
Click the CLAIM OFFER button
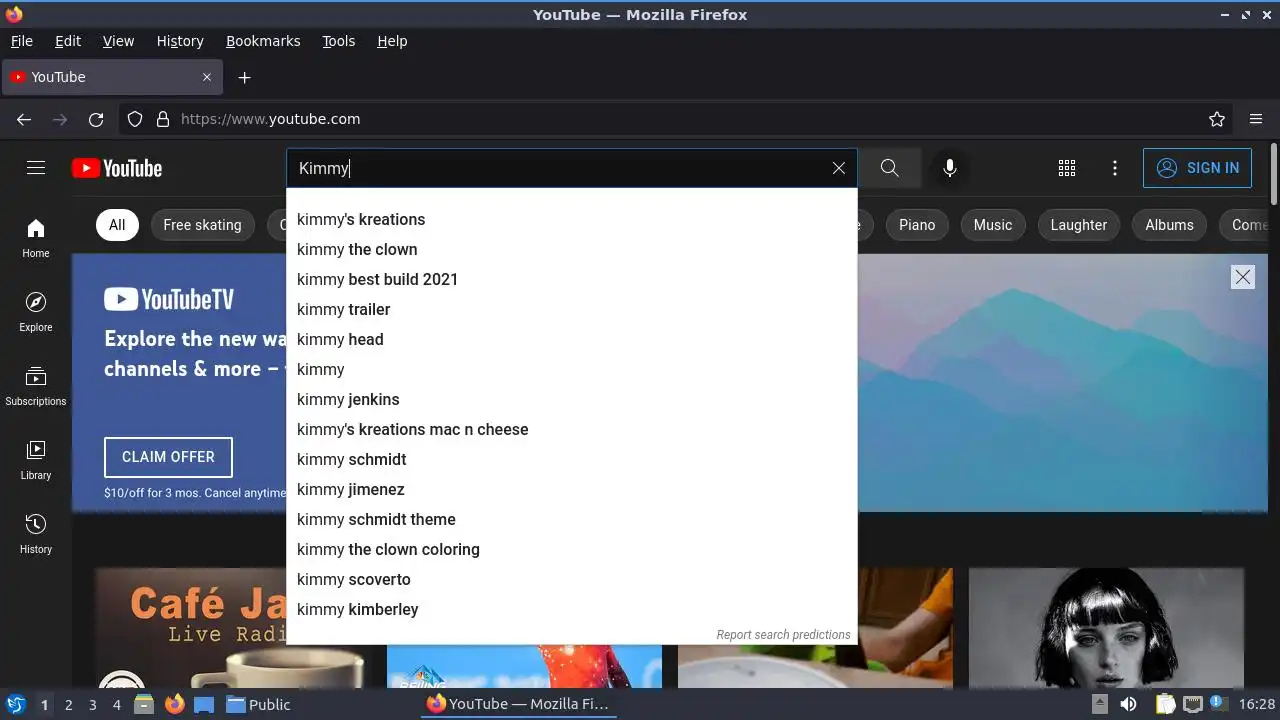(x=168, y=457)
